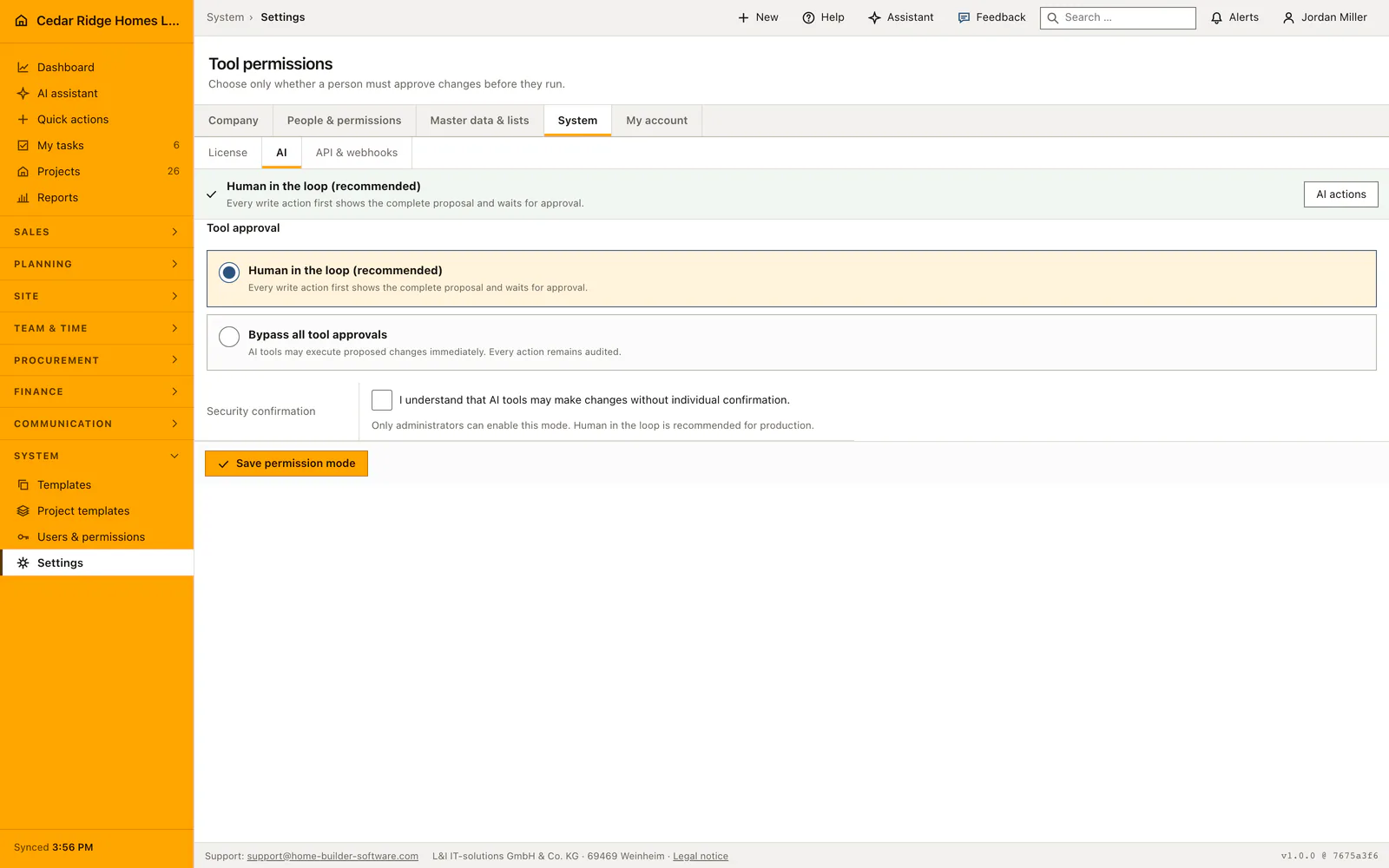
Task: Click the support email link in footer
Action: point(332,857)
